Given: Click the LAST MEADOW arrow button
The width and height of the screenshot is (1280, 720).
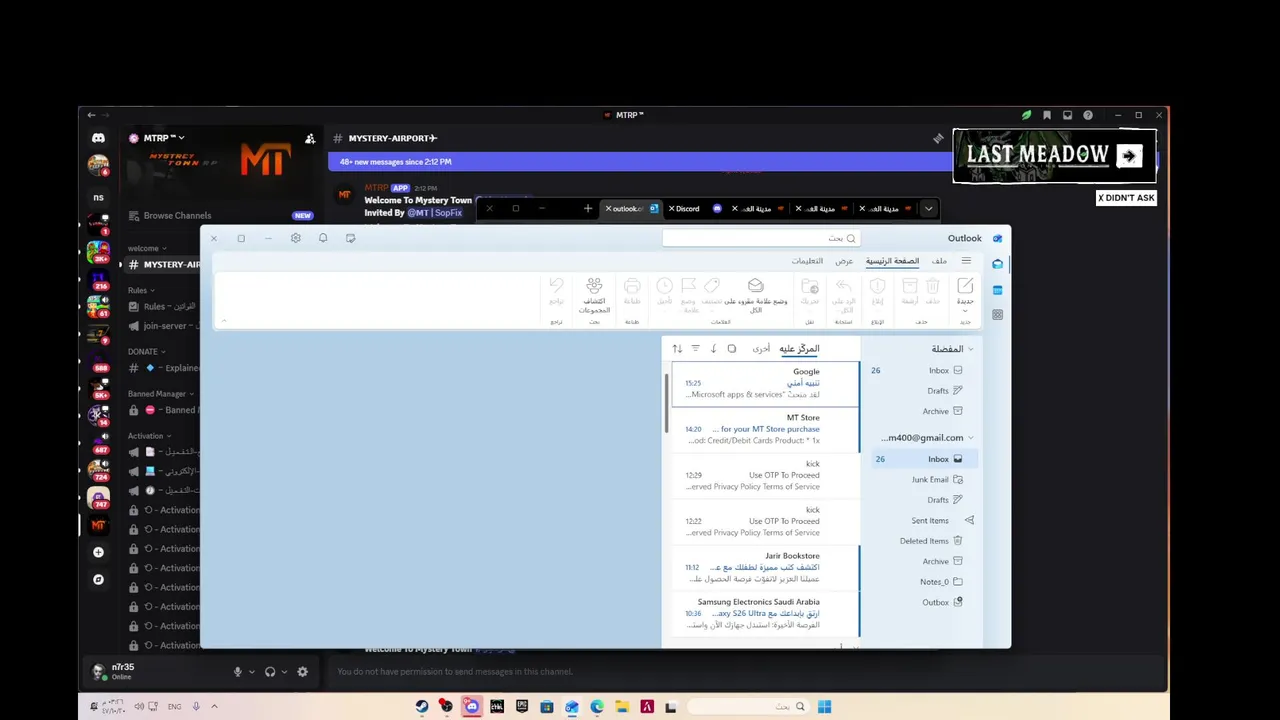Looking at the screenshot, I should [1129, 155].
